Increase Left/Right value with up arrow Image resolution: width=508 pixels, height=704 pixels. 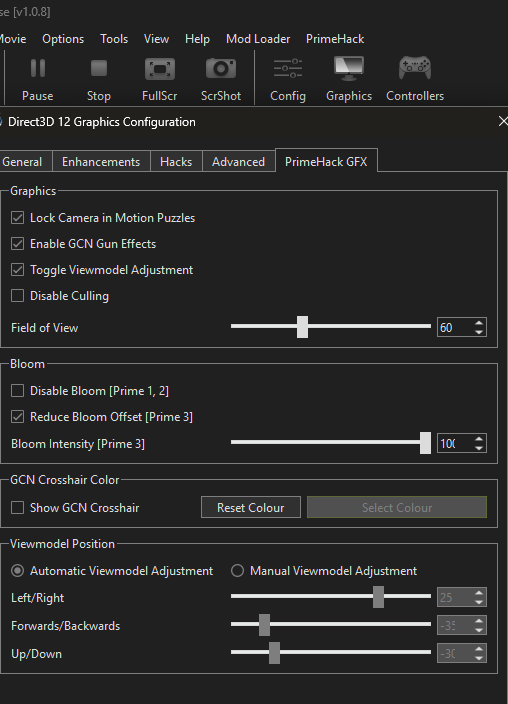point(479,593)
